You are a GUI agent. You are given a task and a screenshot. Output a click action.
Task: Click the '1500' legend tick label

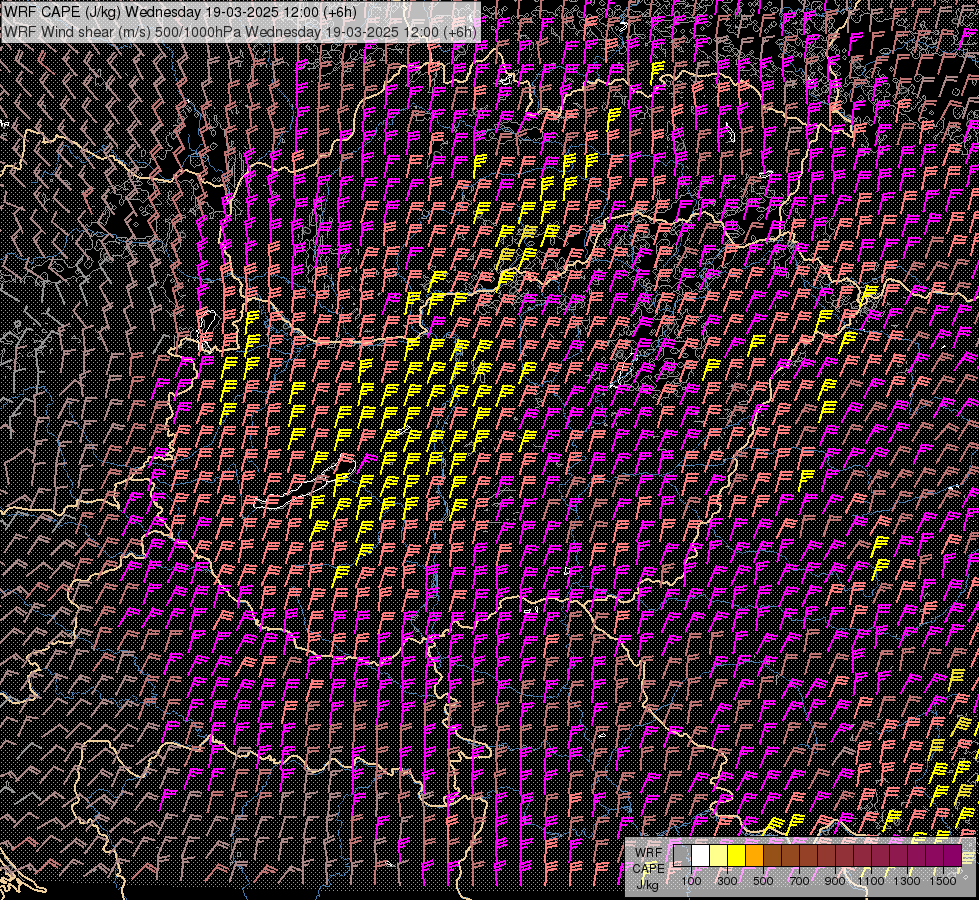pos(943,881)
